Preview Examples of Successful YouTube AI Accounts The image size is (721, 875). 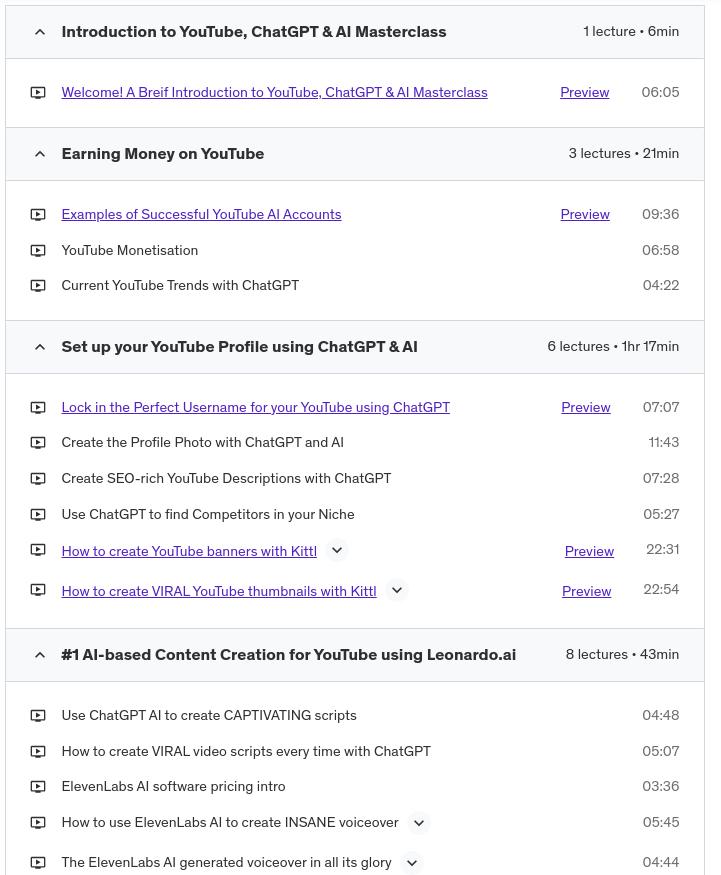pos(585,214)
